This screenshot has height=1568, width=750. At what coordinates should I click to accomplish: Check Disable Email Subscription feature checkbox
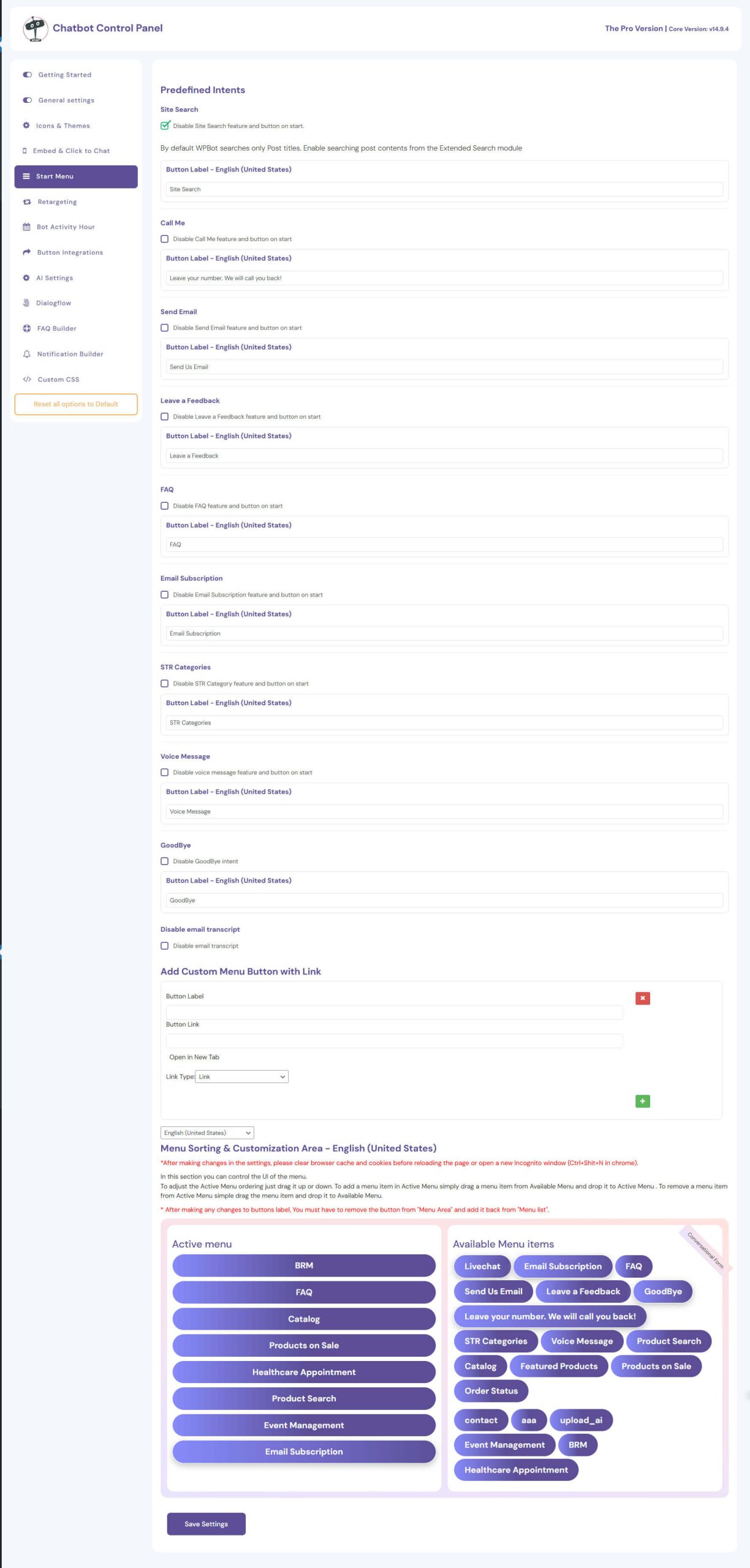tap(165, 595)
